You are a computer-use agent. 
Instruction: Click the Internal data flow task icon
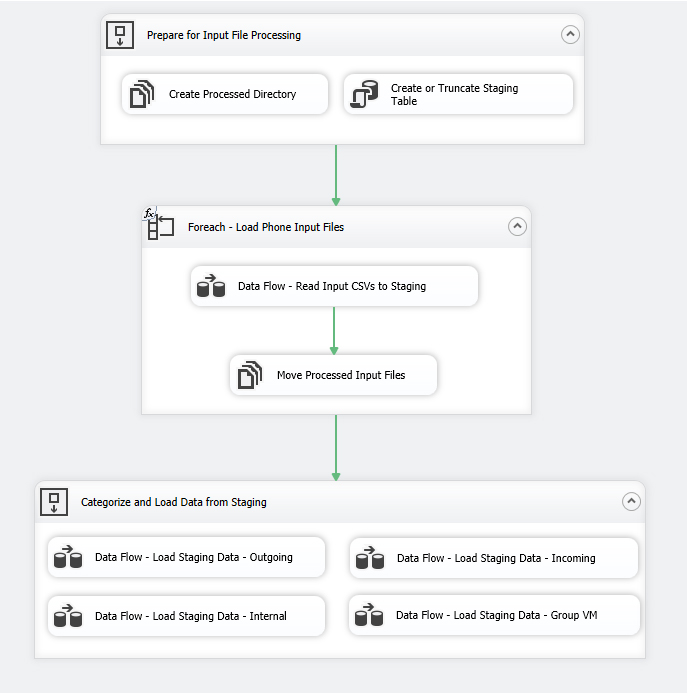[x=68, y=616]
